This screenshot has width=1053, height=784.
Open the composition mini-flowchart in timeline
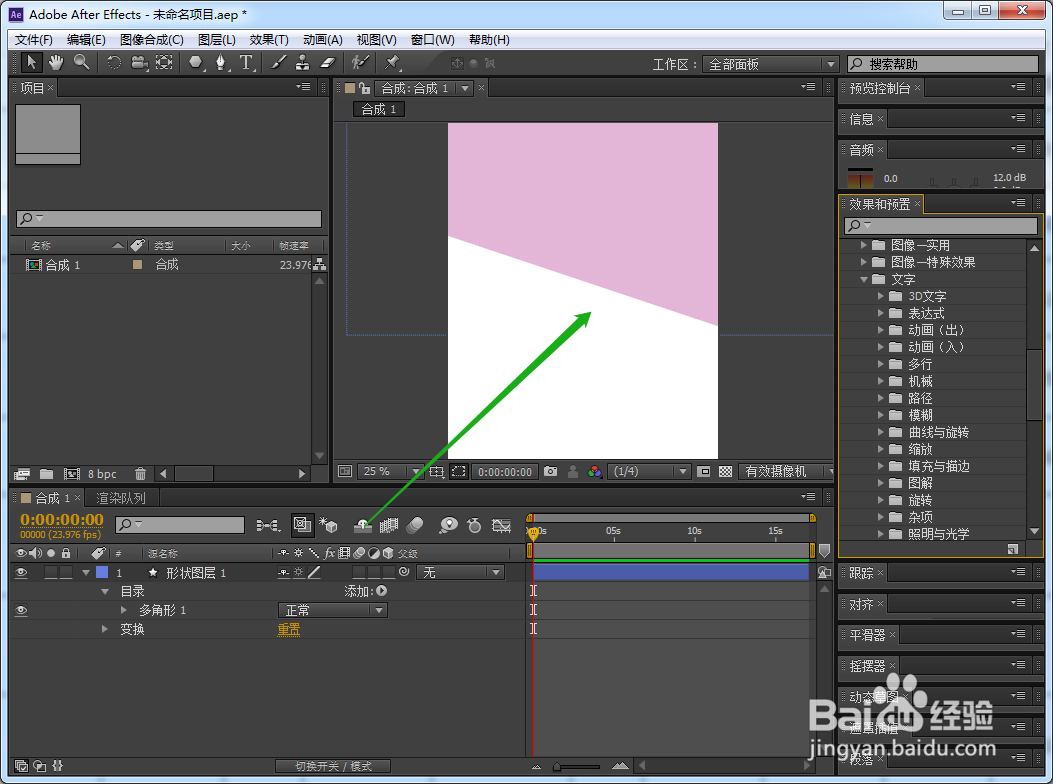[268, 525]
